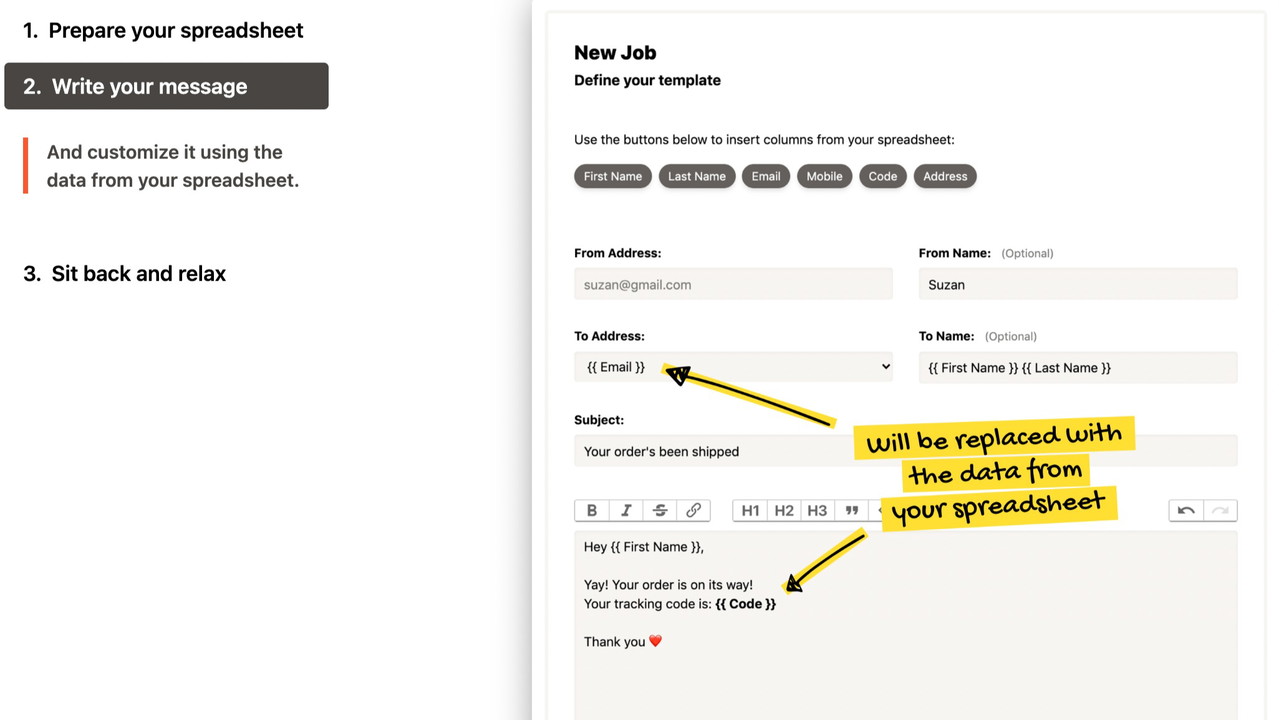Go to 'Prepare your spreadsheet' step
The width and height of the screenshot is (1279, 720).
coord(163,30)
